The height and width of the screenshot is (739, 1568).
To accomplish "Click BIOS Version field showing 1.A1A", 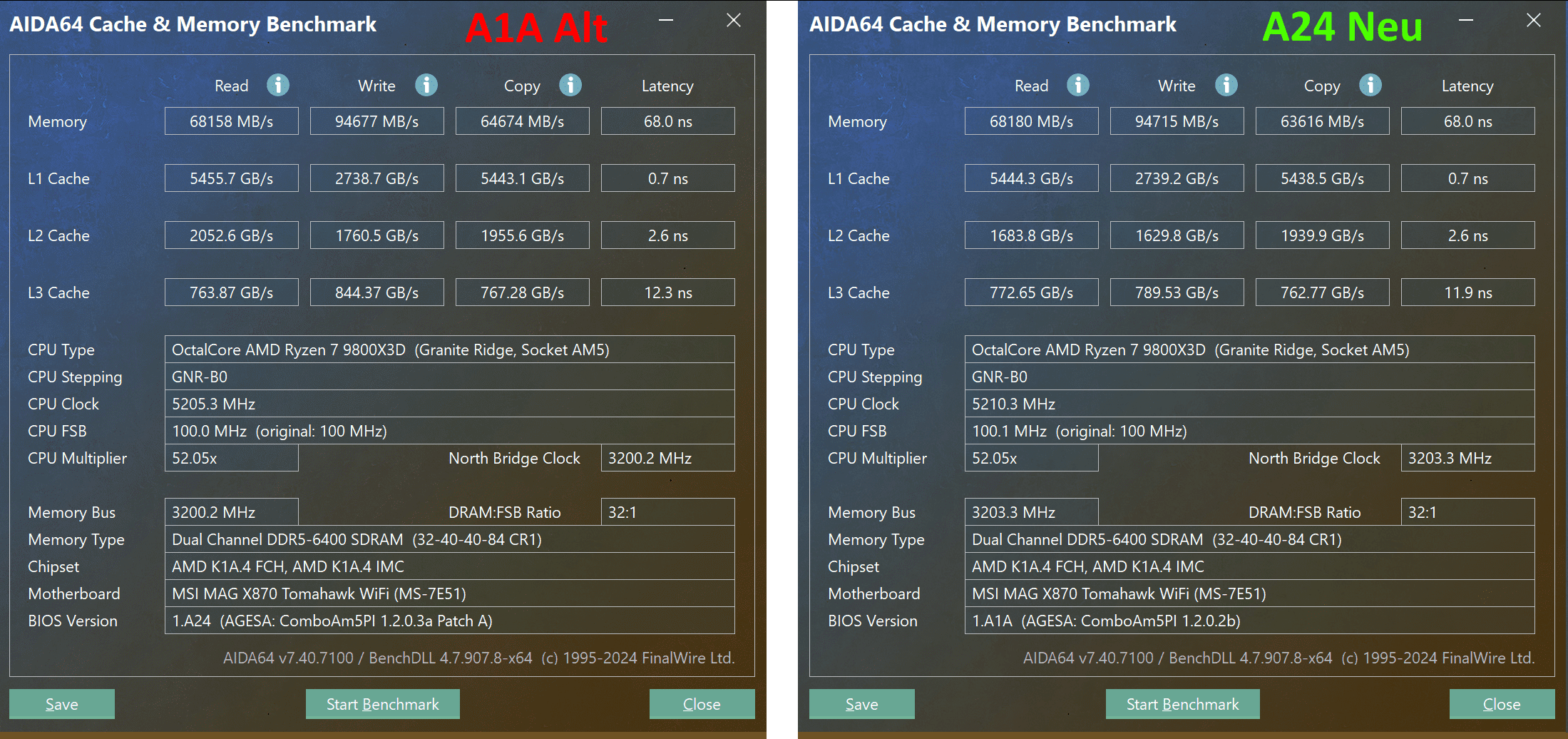I will [x=1250, y=621].
